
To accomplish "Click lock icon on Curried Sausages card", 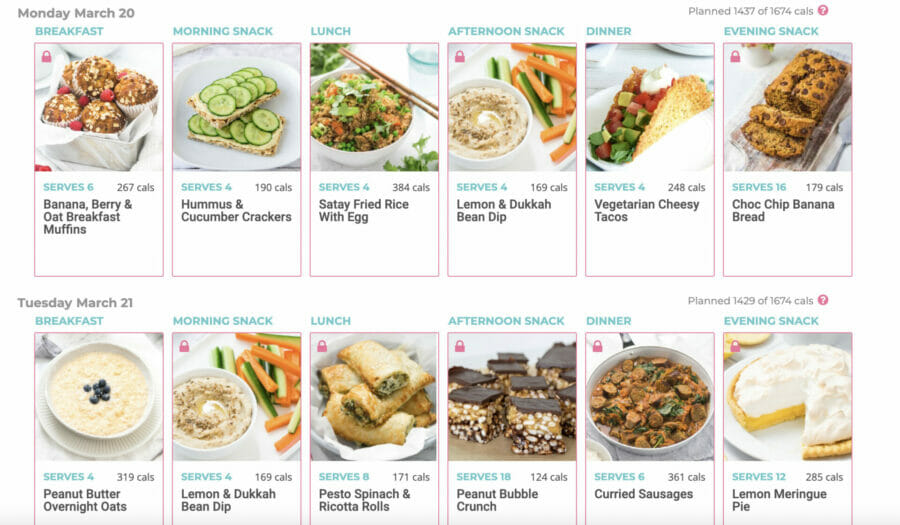I will coord(598,346).
